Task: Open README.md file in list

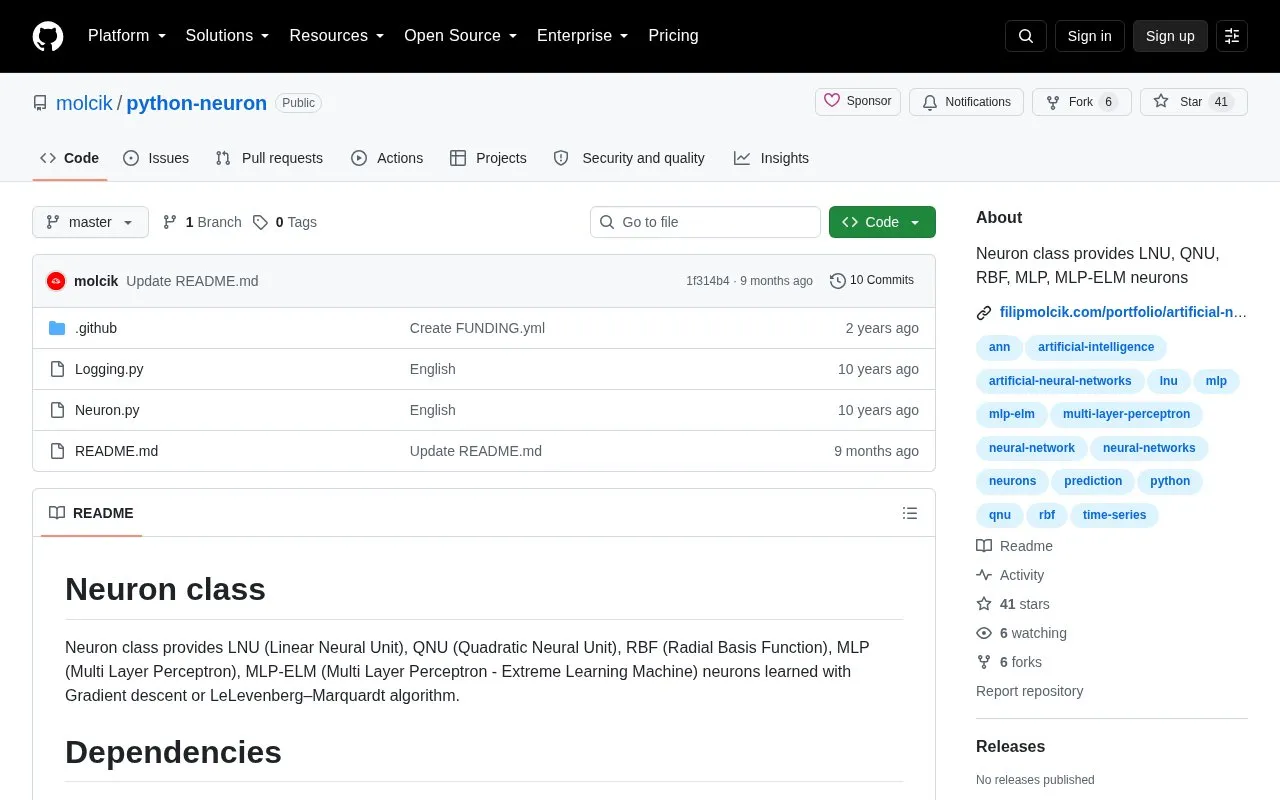Action: pyautogui.click(x=116, y=451)
